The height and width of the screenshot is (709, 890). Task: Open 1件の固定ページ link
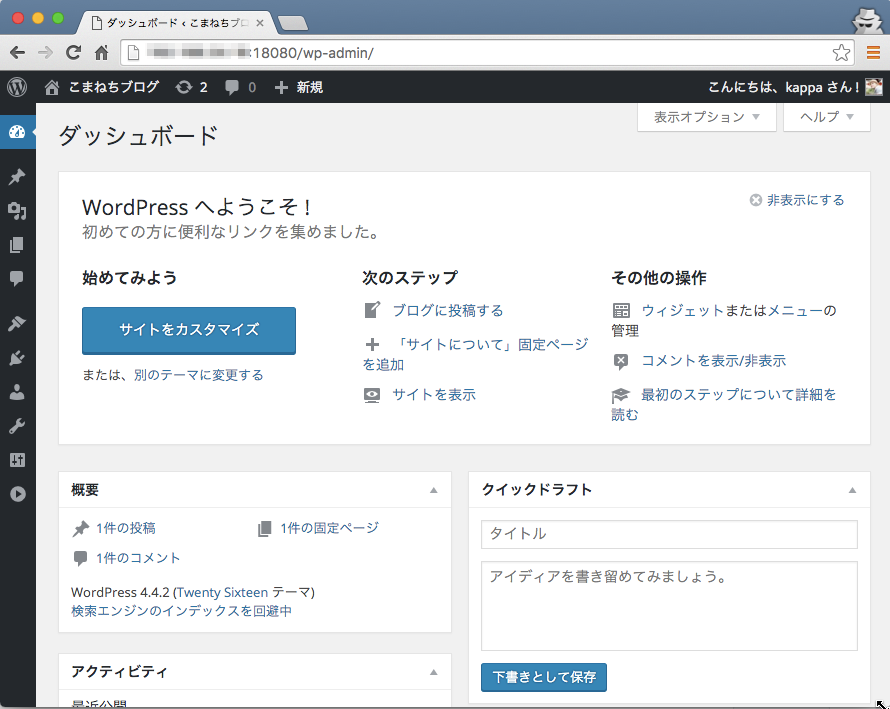tap(329, 528)
